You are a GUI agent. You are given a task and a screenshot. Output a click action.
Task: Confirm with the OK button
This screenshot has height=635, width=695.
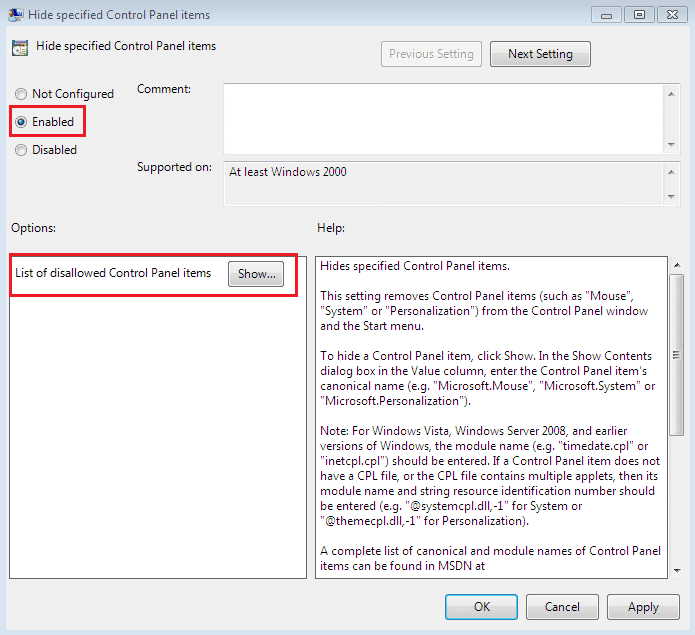[481, 607]
